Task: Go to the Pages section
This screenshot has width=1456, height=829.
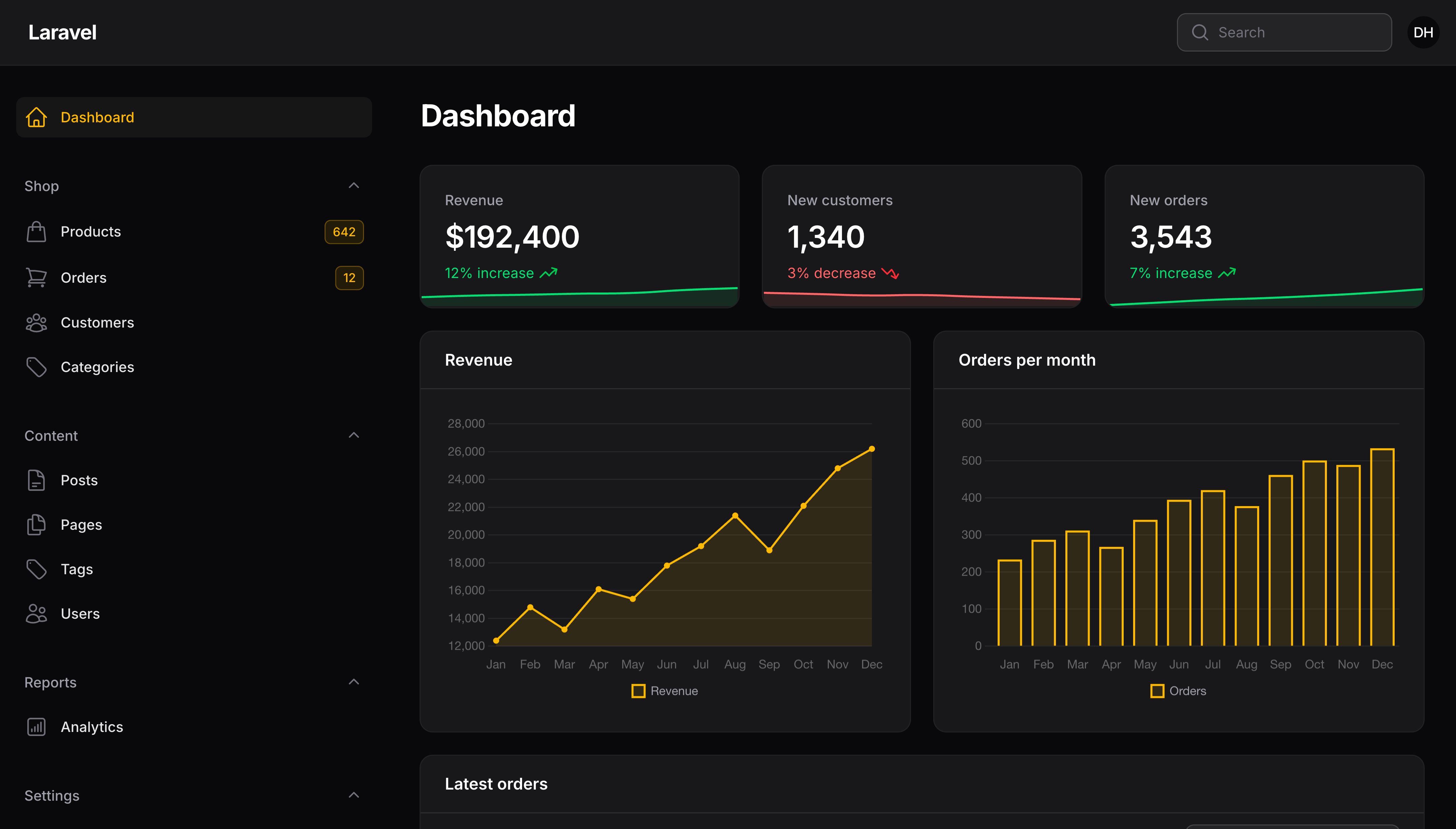Action: click(x=194, y=524)
